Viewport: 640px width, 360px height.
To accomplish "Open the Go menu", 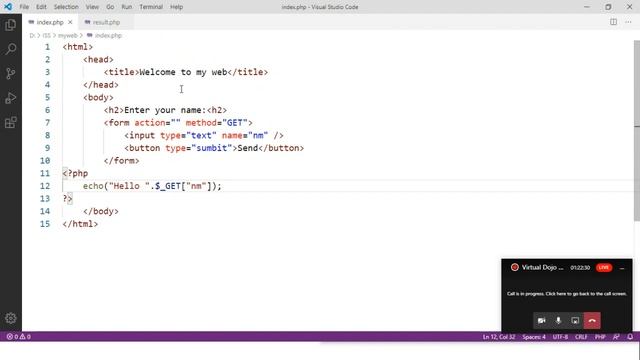I will [x=110, y=7].
